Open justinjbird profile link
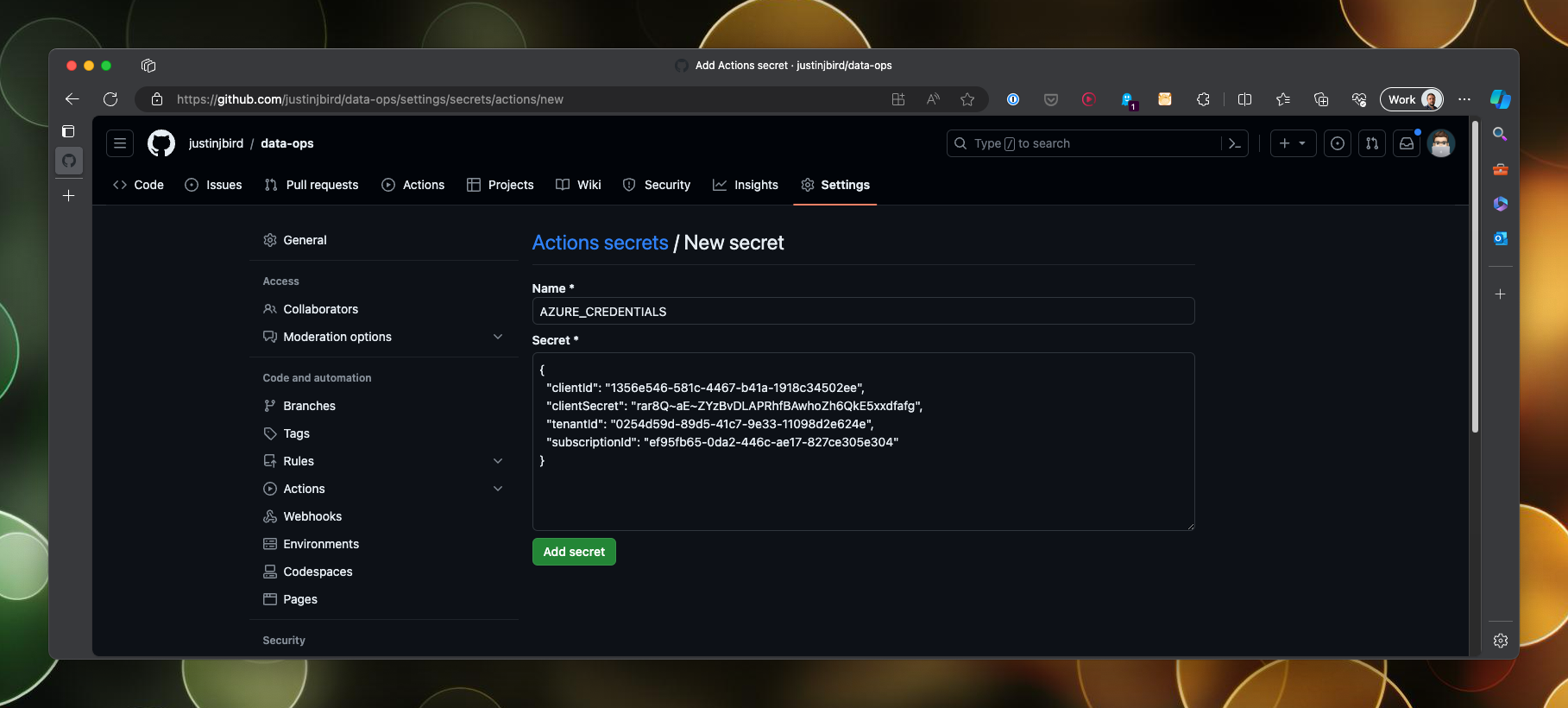 coord(216,143)
